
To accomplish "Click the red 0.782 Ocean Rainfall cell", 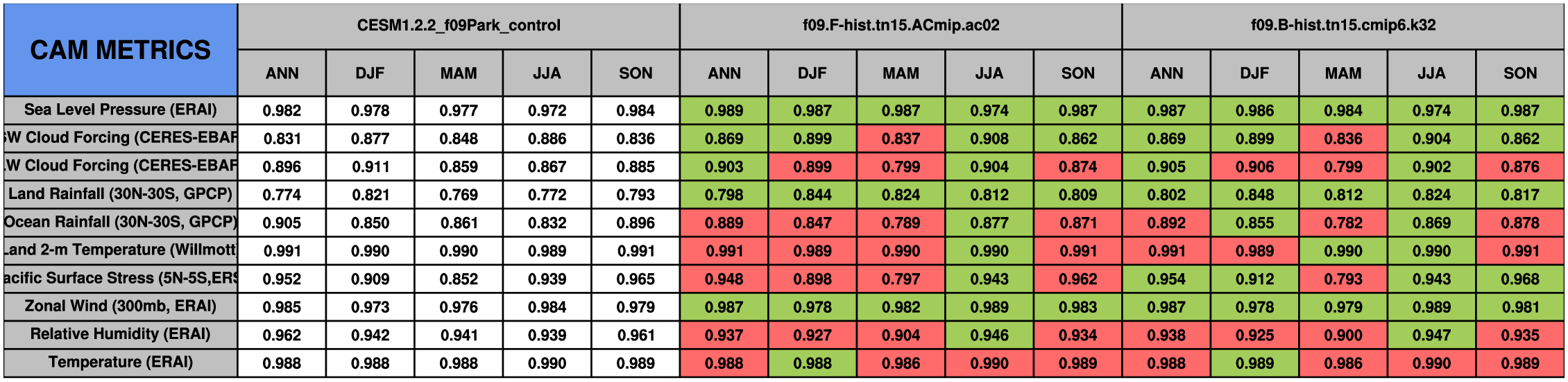I will tap(1343, 223).
